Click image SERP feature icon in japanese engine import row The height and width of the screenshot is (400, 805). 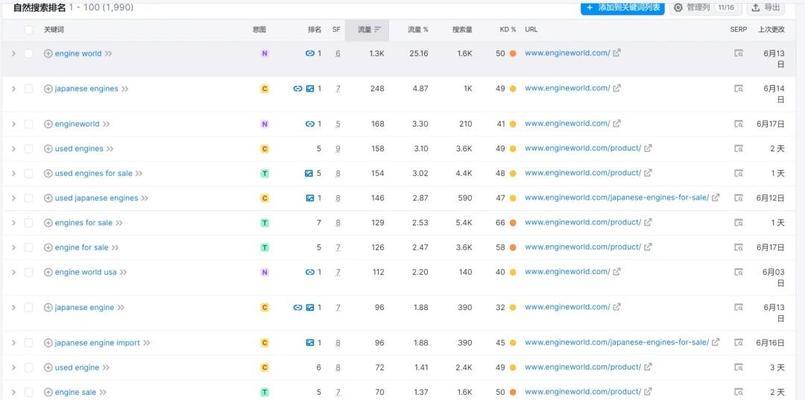point(310,343)
